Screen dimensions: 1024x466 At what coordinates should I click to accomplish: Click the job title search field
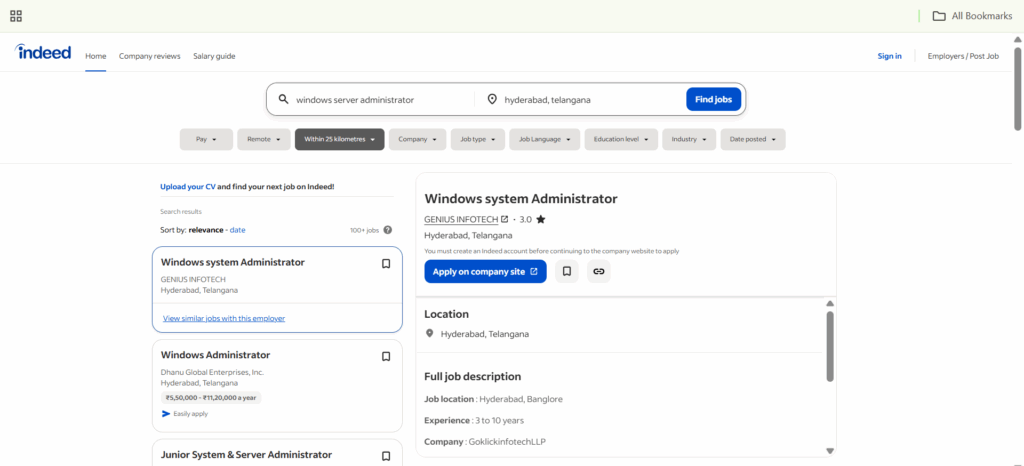pos(380,99)
